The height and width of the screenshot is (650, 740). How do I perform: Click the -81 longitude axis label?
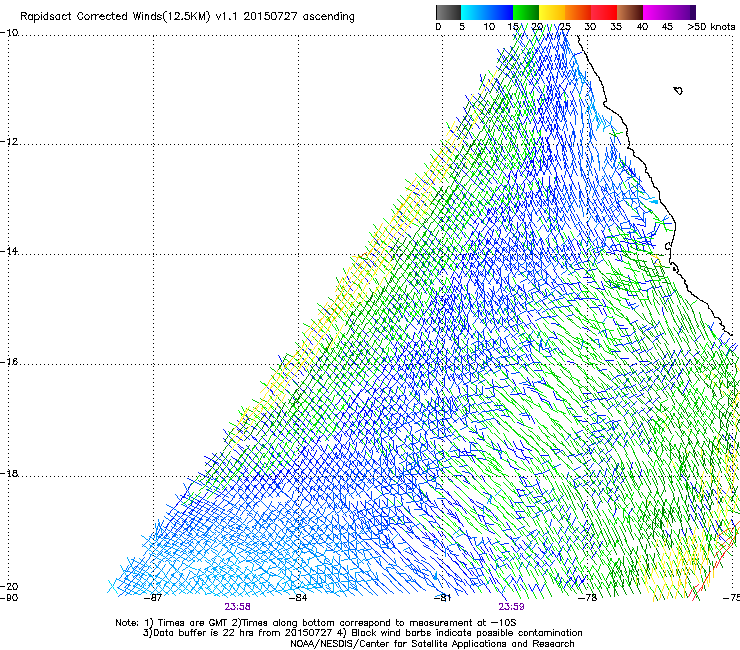click(442, 598)
